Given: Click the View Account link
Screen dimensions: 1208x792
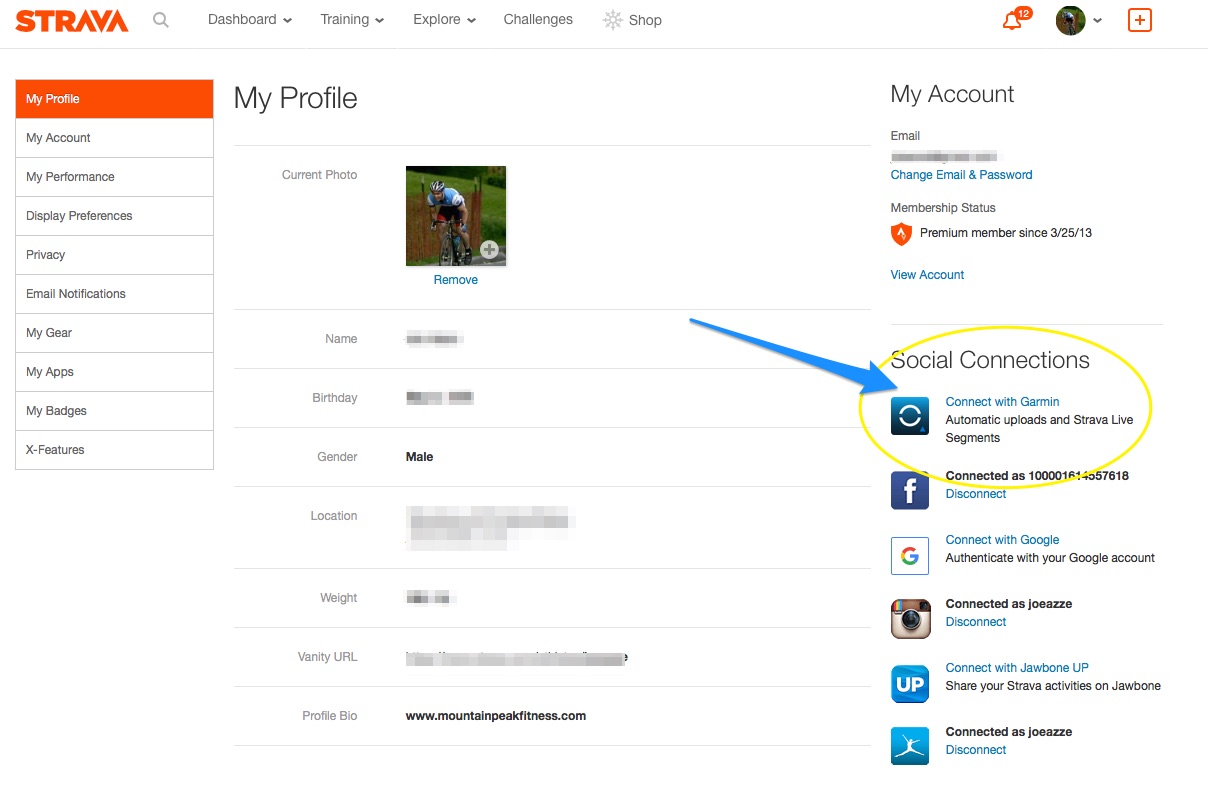Looking at the screenshot, I should [x=927, y=275].
